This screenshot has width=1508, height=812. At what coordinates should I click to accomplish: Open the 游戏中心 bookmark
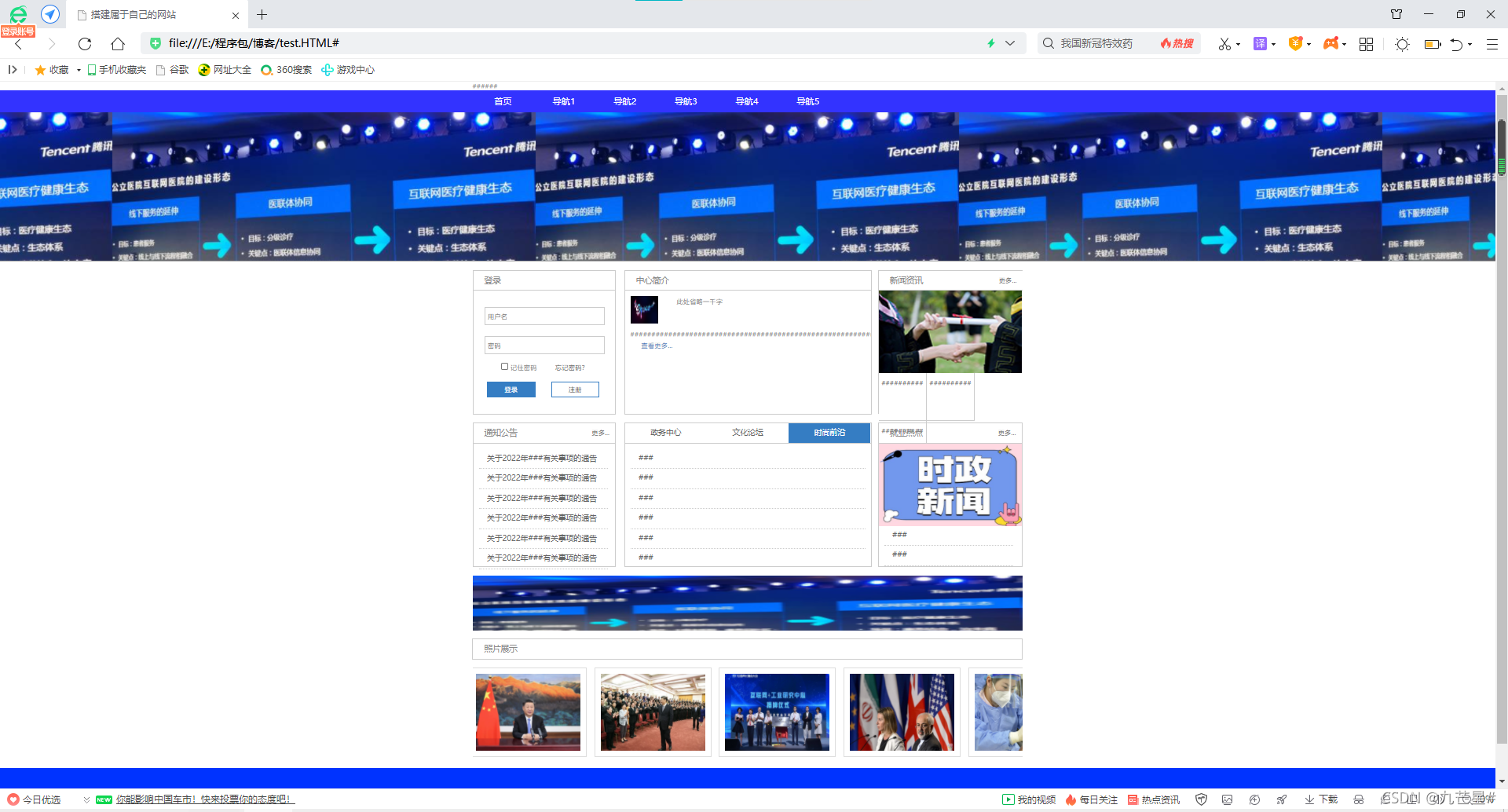point(348,70)
